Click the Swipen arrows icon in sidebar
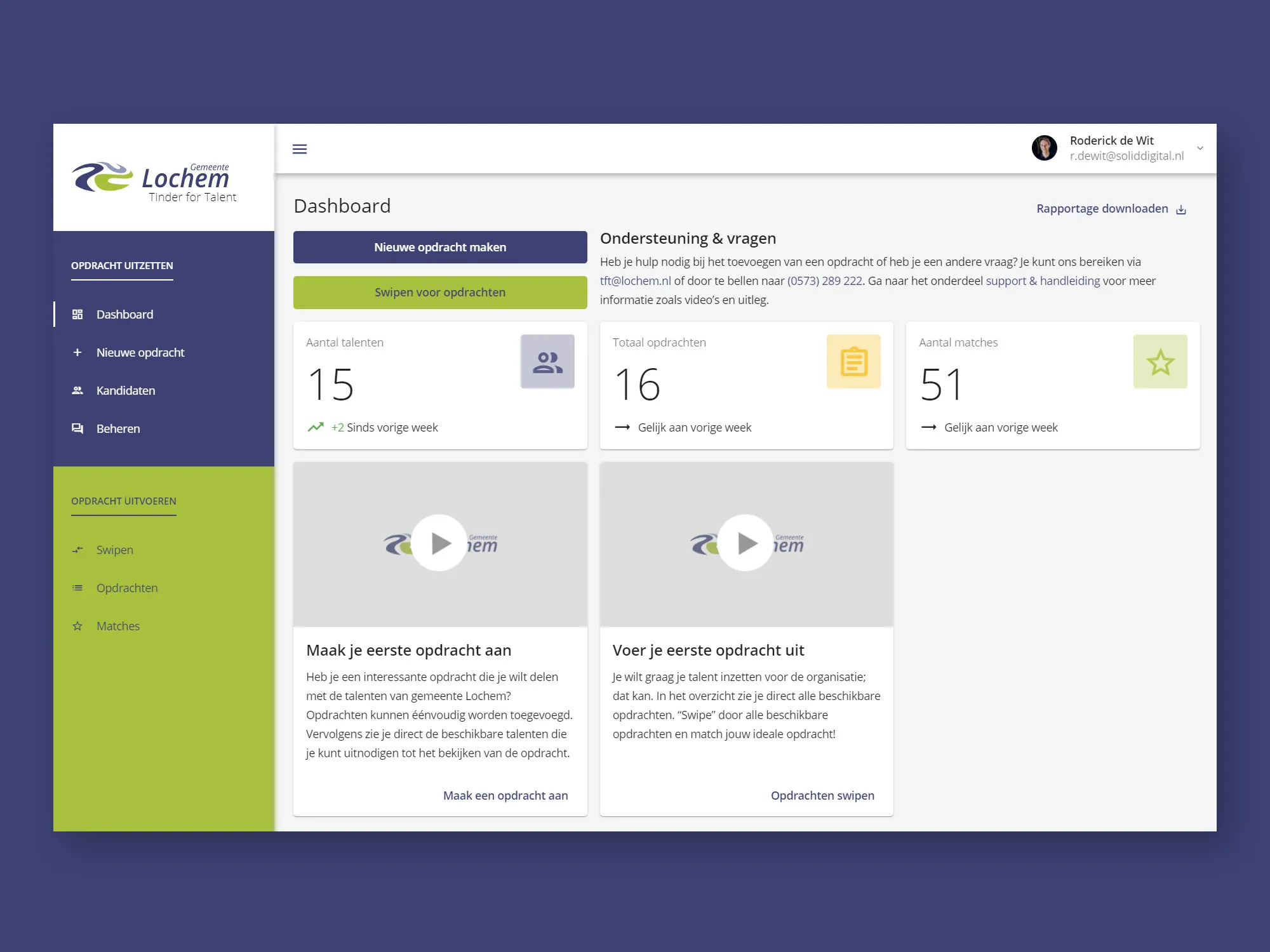Screen dimensions: 1270x952 77,550
